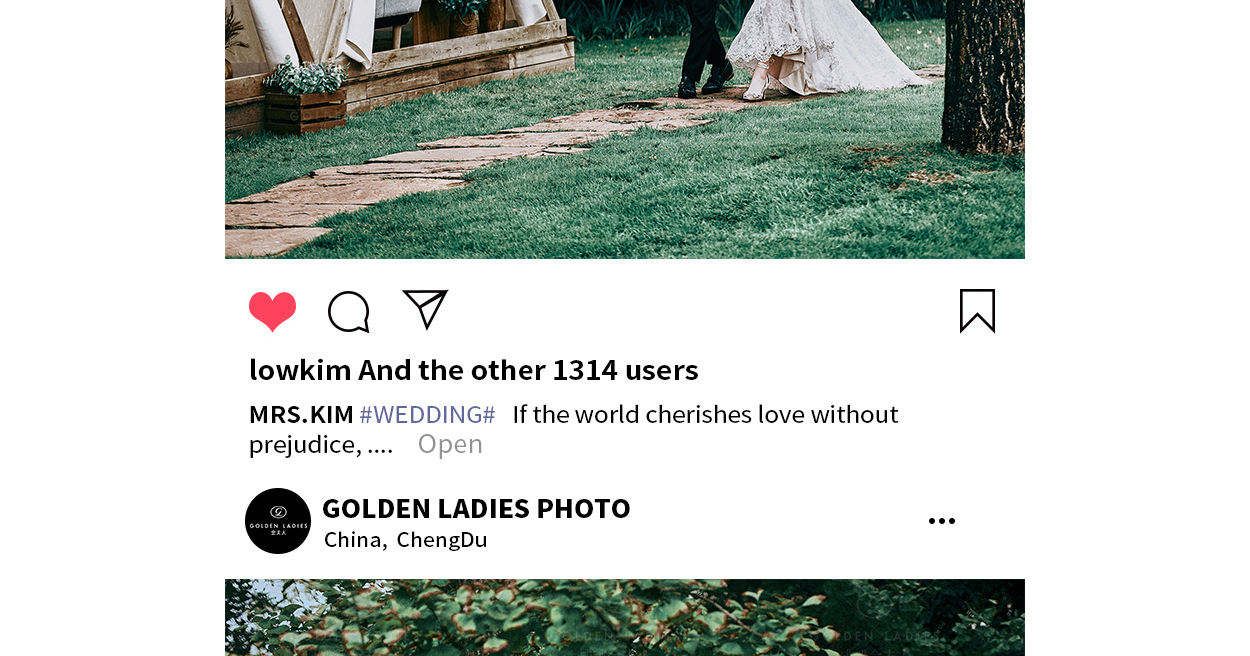Click the wedding couple photo on the lawn
The width and height of the screenshot is (1250, 656).
point(625,129)
